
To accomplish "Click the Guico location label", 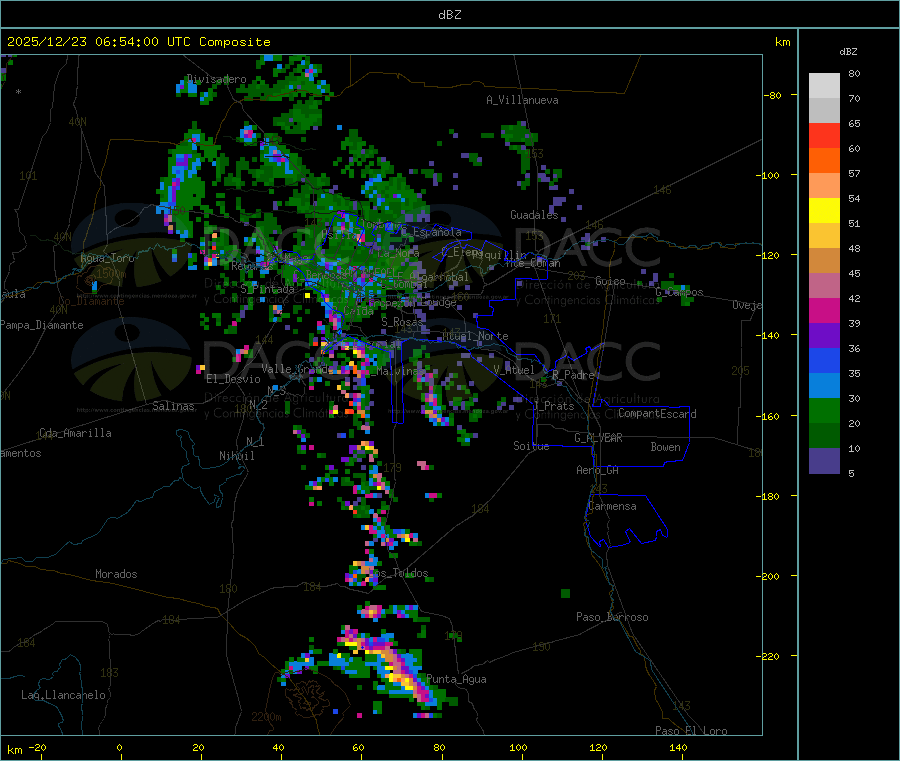I will 610,281.
